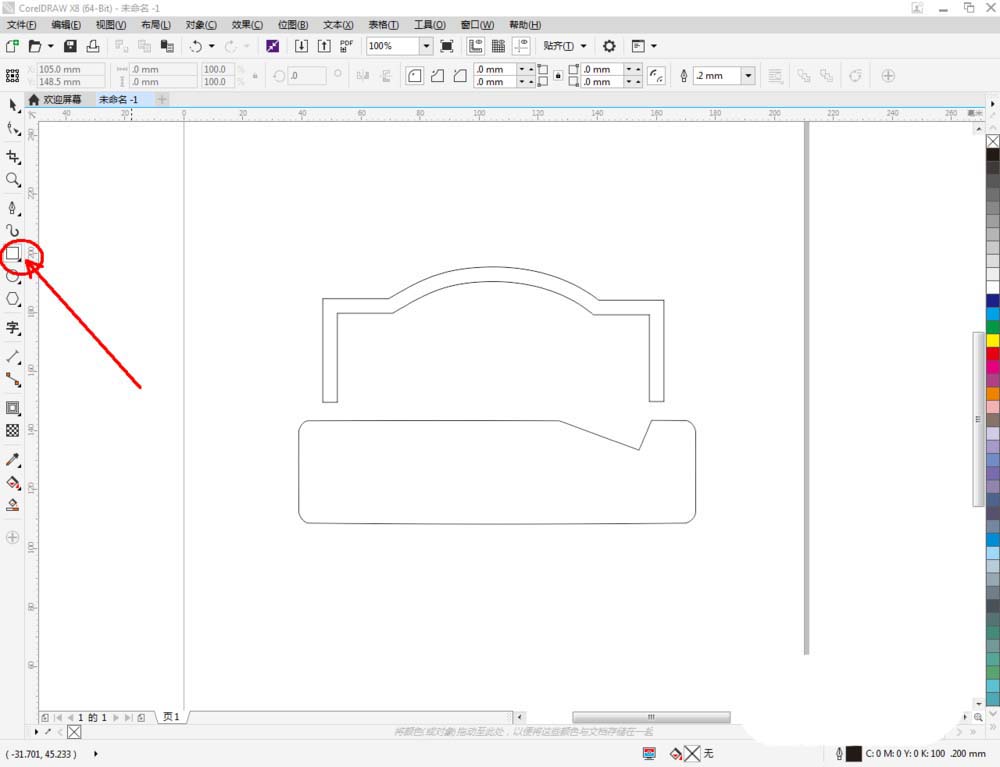This screenshot has width=1000, height=767.
Task: Click the Publish to PDF icon
Action: click(x=346, y=46)
